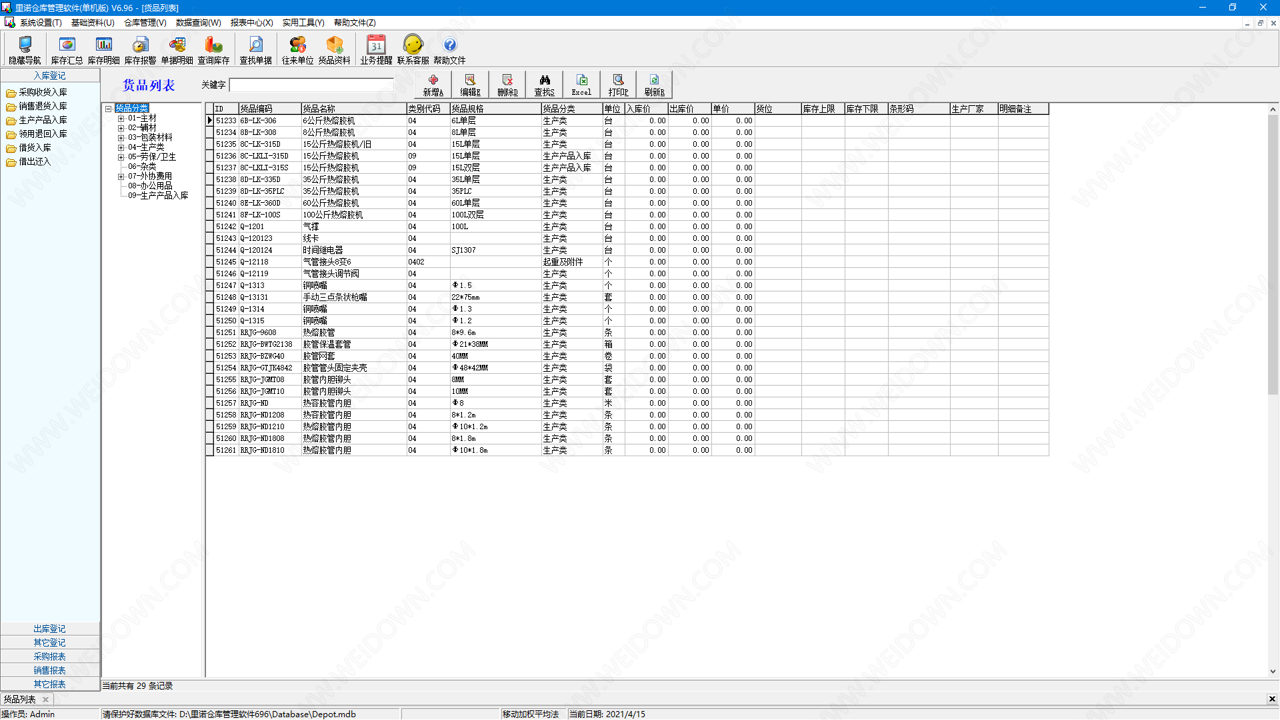Open the 仓库管理(V) menu
The width and height of the screenshot is (1280, 720).
pos(145,22)
